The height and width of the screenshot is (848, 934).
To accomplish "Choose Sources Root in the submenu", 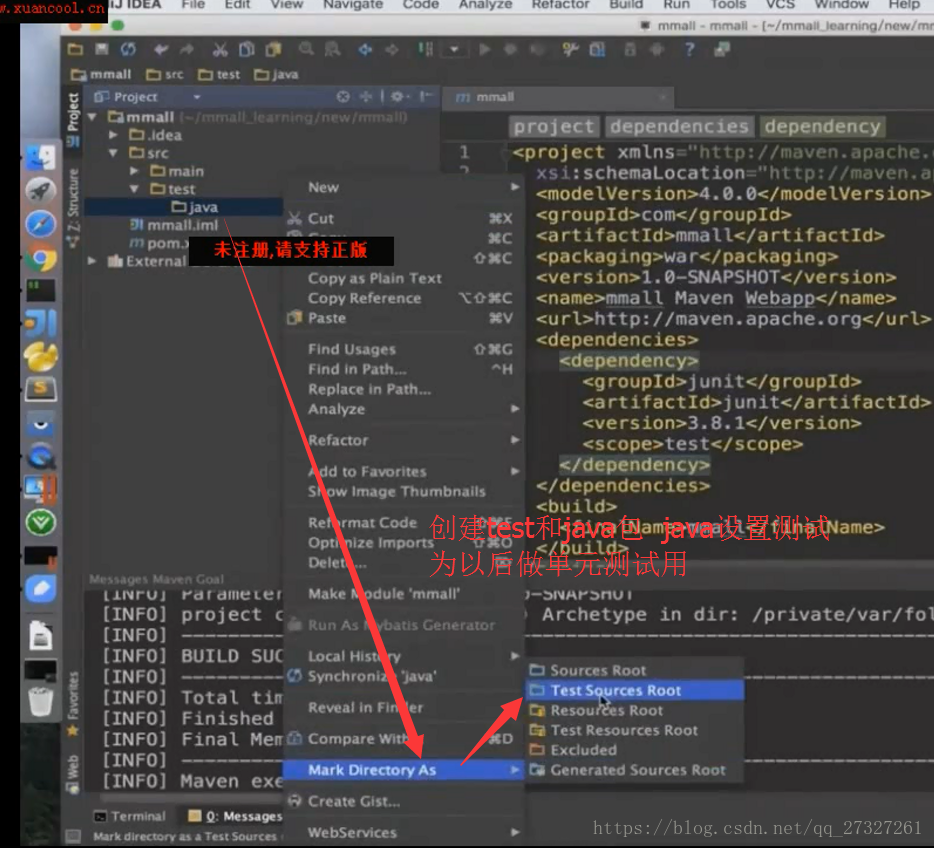I will [x=635, y=671].
